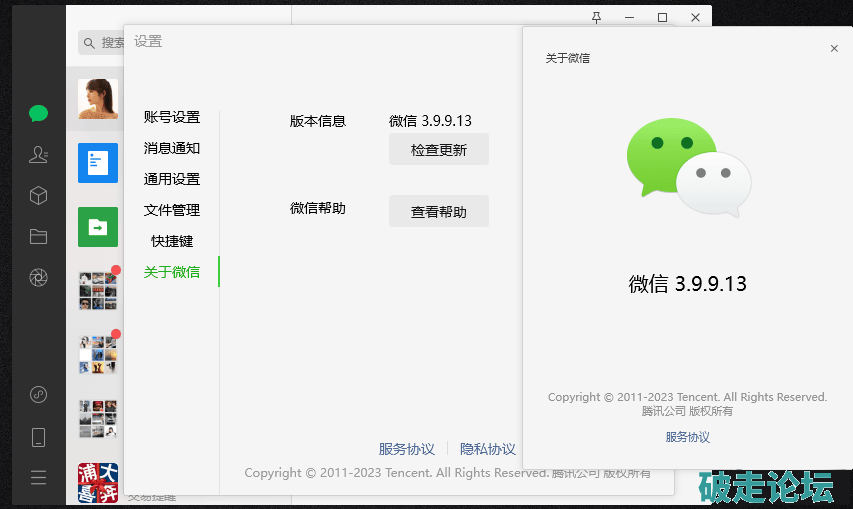The height and width of the screenshot is (509, 853).
Task: Pin the WeChat window on top
Action: [597, 17]
